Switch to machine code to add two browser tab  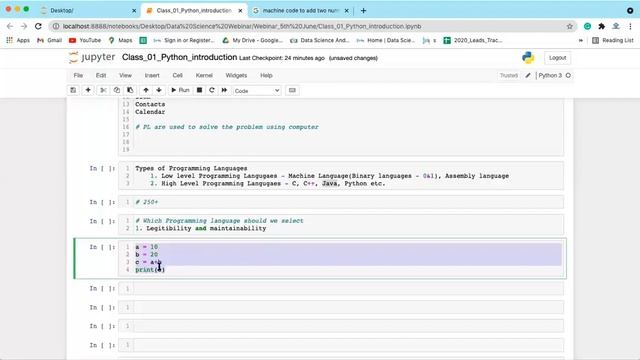pos(300,11)
